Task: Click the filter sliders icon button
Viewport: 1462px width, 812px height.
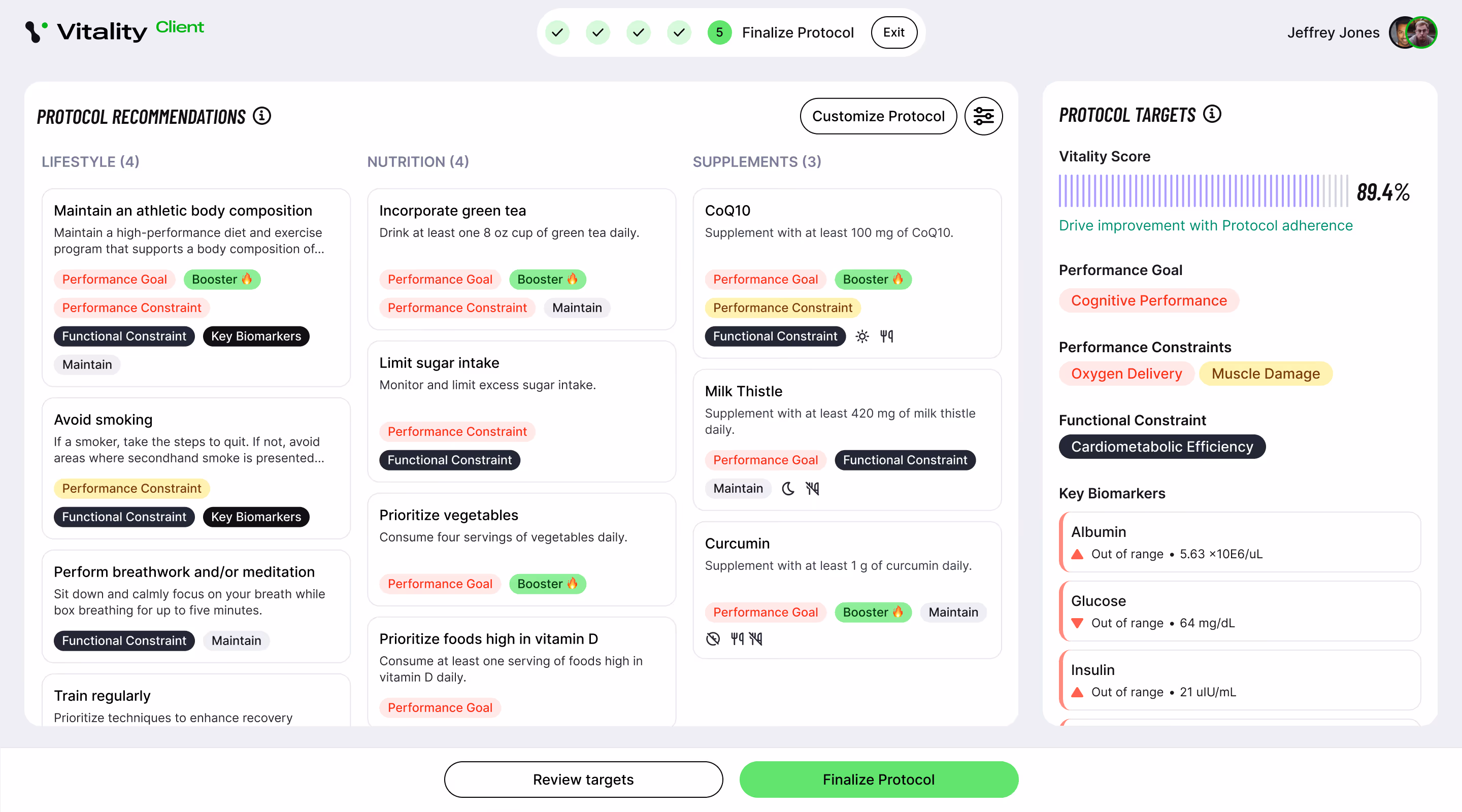Action: coord(983,116)
